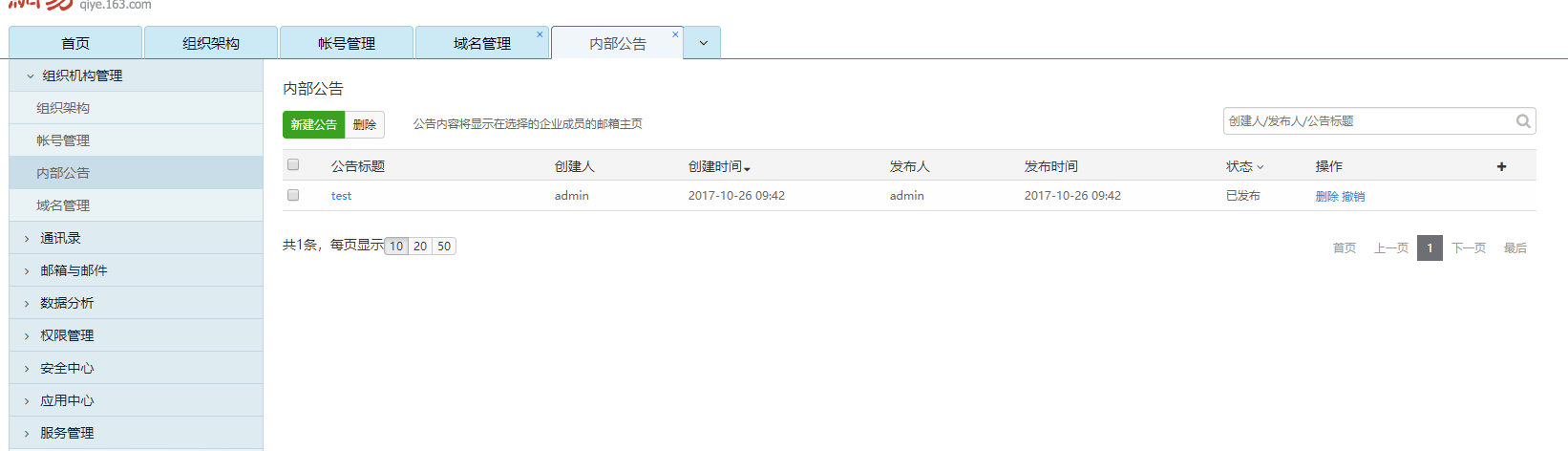Expand the 通讯录 section
The height and width of the screenshot is (451, 1568).
[27, 239]
